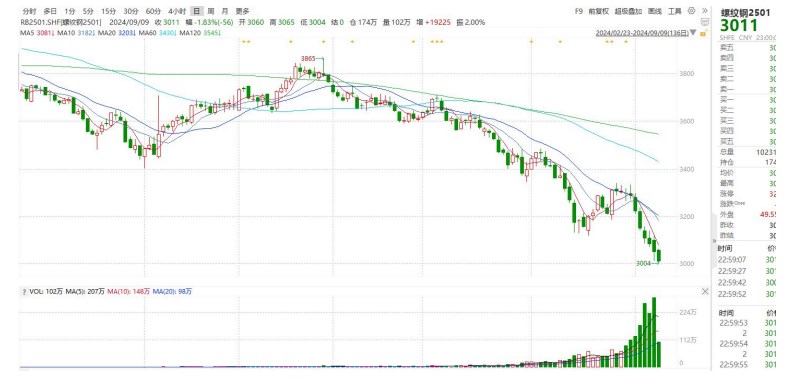Expand more tools double-chevron icon
Image resolution: width=791 pixels, height=382 pixels.
[x=704, y=11]
